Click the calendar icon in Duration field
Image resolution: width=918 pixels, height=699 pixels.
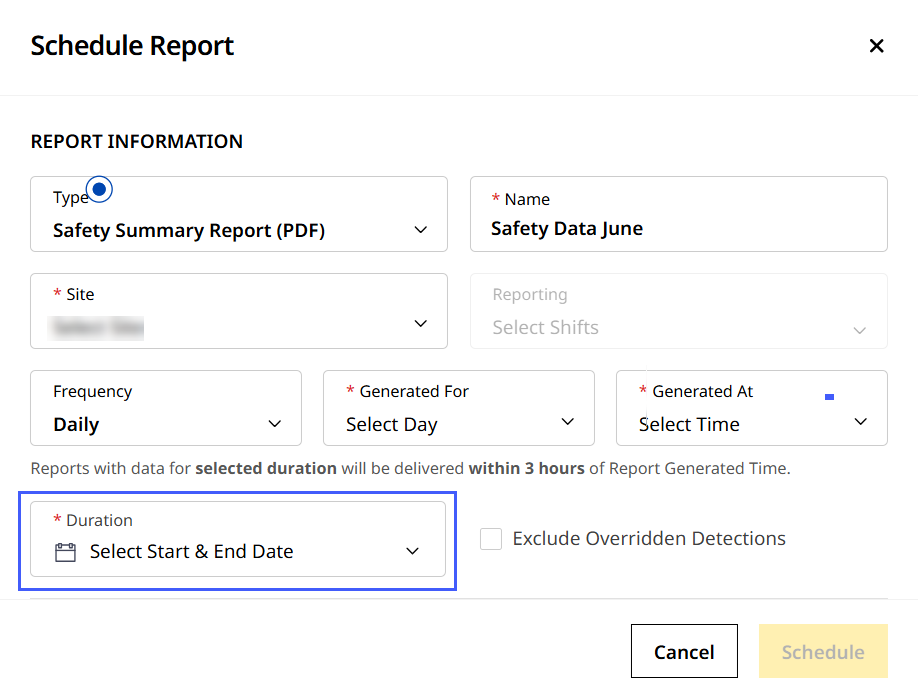(x=65, y=552)
